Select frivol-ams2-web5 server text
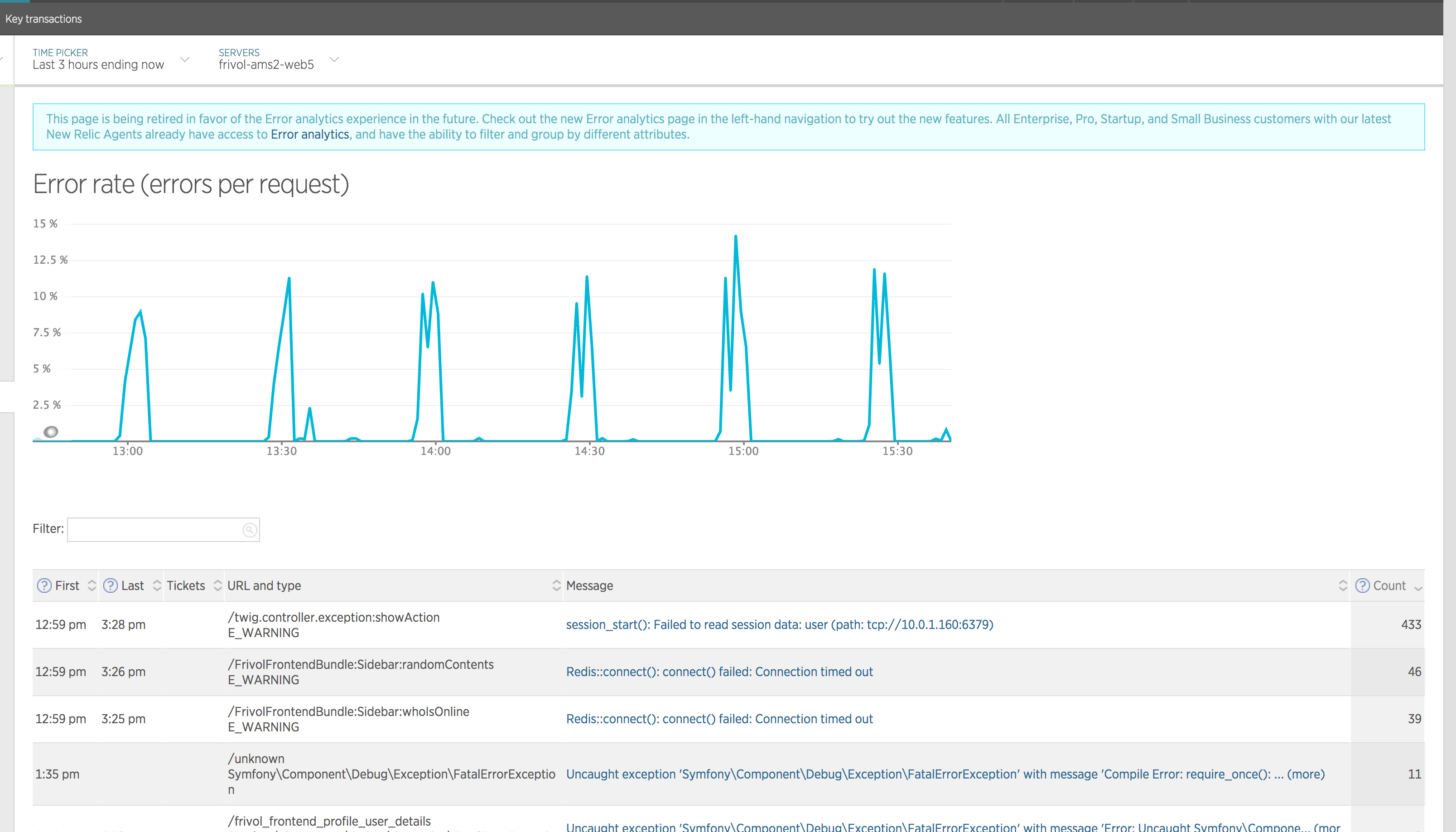 [x=266, y=64]
